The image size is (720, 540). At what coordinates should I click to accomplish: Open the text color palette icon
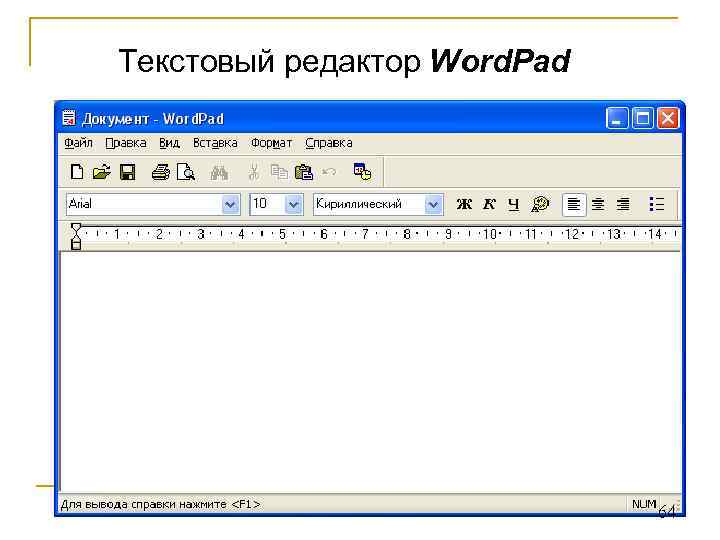tap(540, 204)
